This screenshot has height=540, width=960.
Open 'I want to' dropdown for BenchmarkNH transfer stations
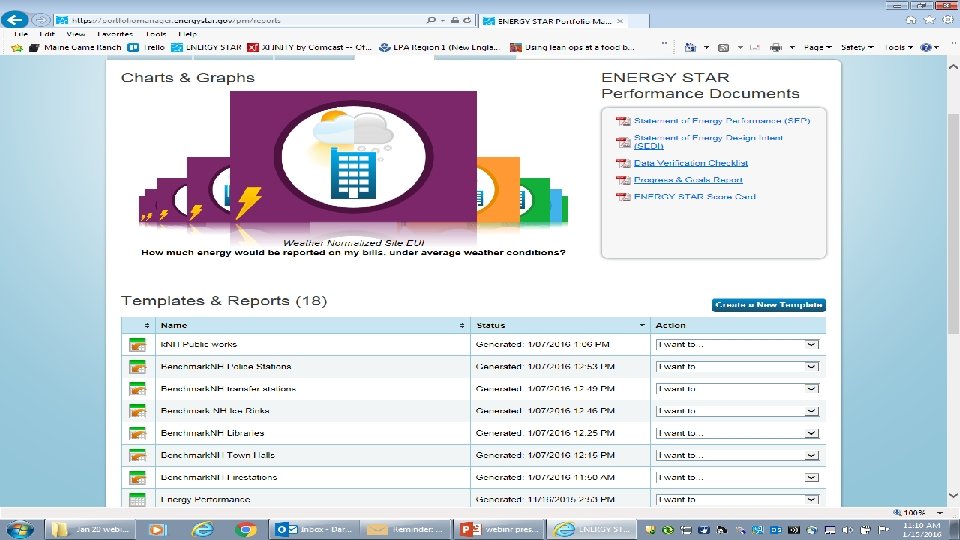click(738, 389)
